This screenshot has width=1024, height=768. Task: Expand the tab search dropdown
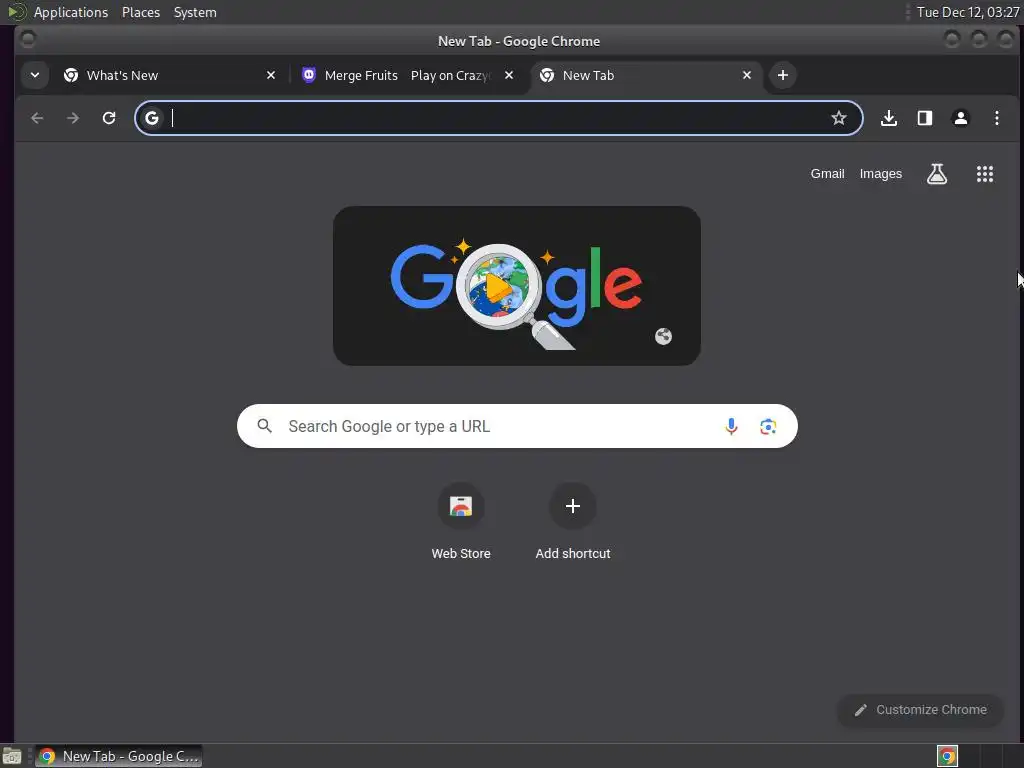tap(35, 75)
